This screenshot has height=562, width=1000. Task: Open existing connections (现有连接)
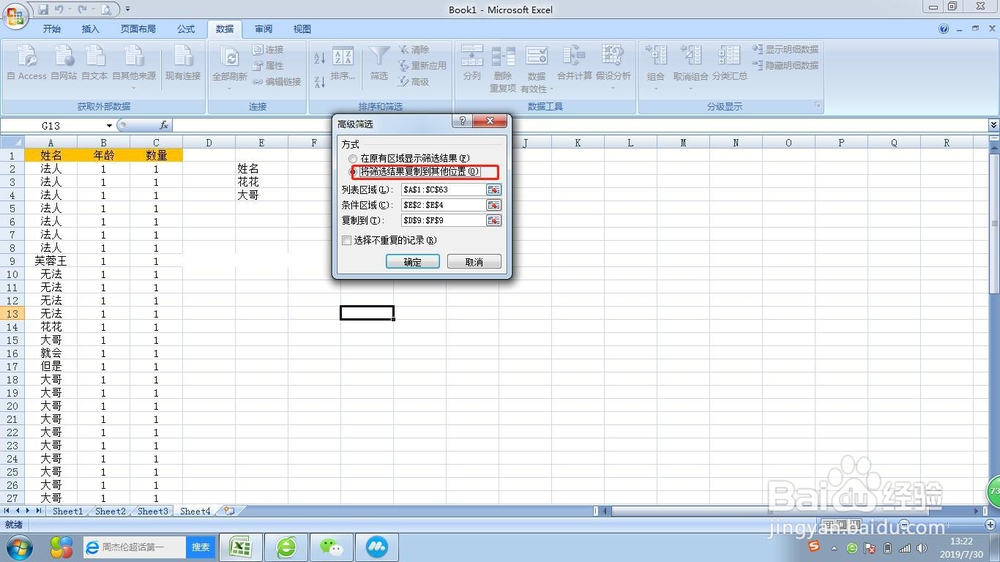[x=183, y=63]
